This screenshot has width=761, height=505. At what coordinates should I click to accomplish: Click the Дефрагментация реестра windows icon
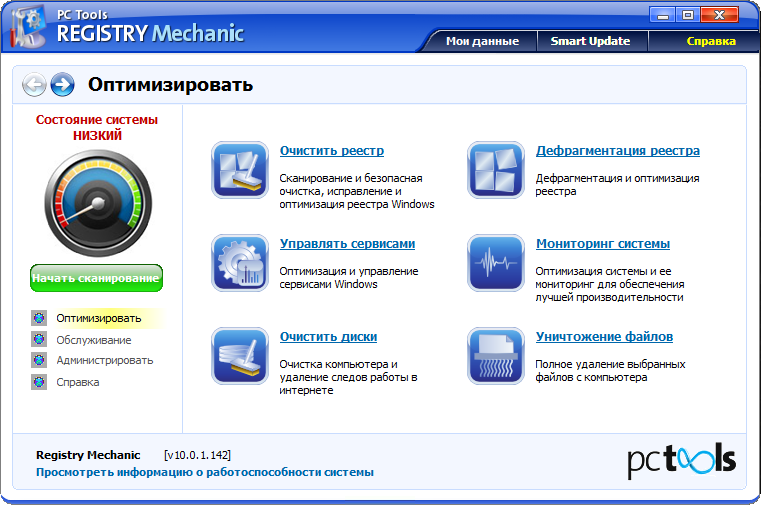(496, 170)
